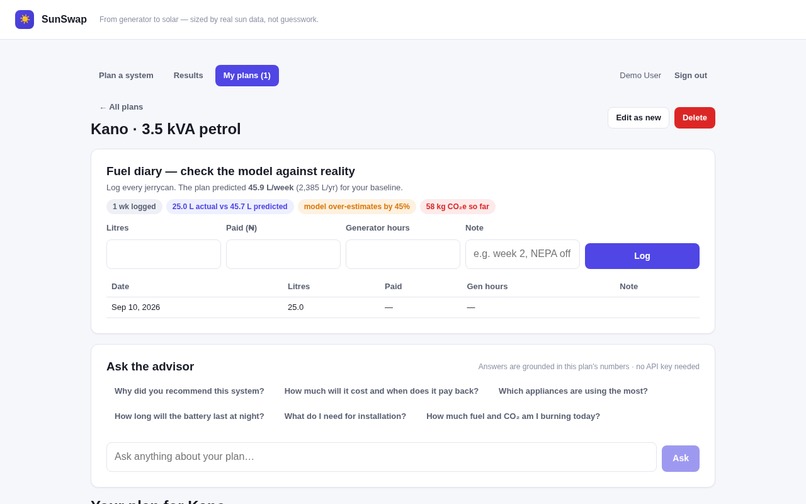
Task: Ask how much it costs and payback
Action: (x=381, y=391)
